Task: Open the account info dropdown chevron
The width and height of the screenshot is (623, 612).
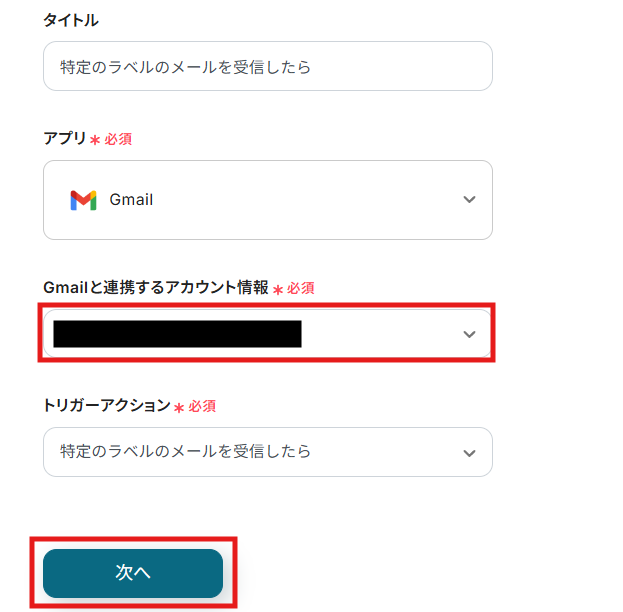Action: tap(469, 334)
